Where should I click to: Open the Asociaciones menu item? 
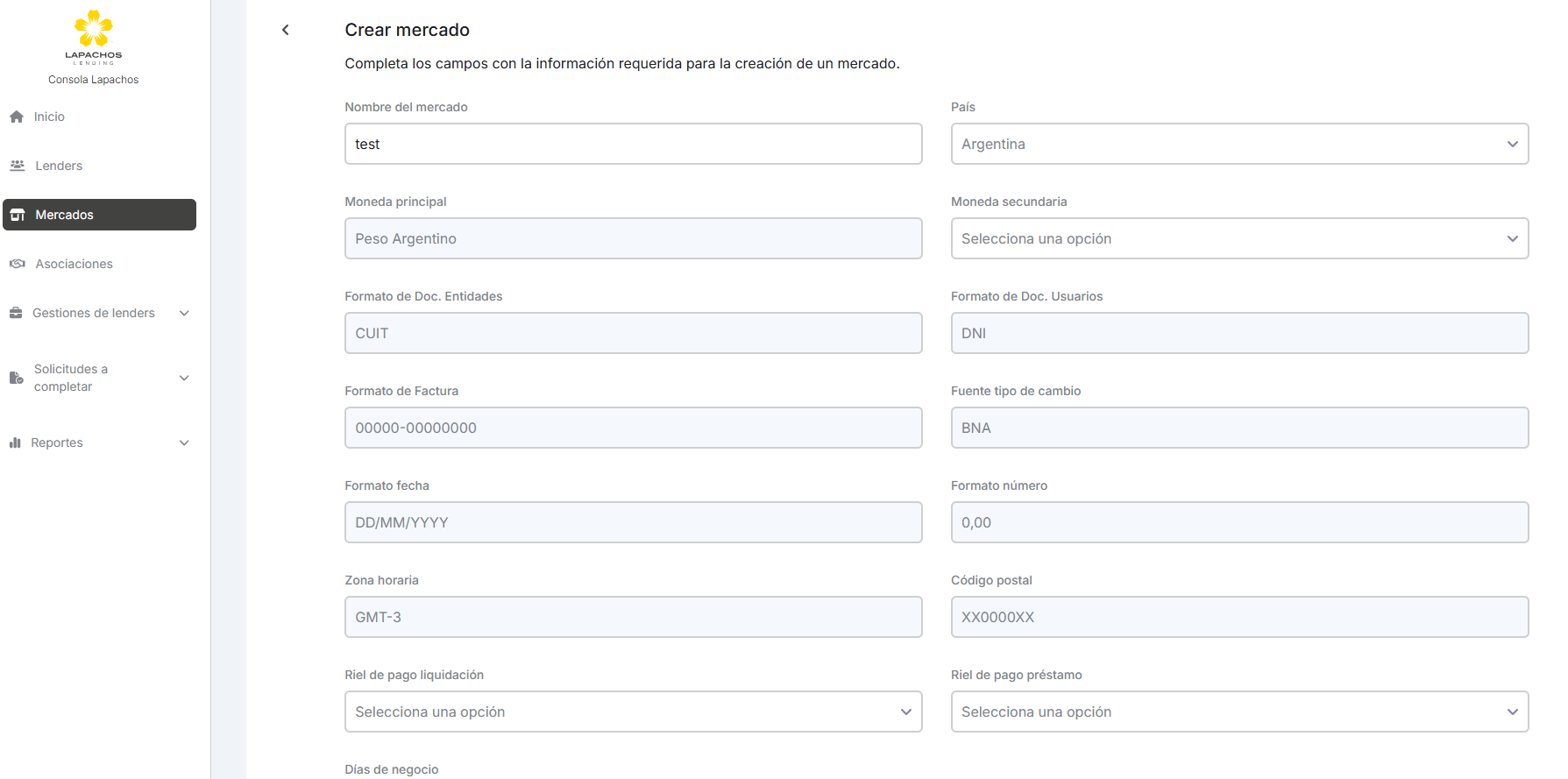tap(74, 264)
